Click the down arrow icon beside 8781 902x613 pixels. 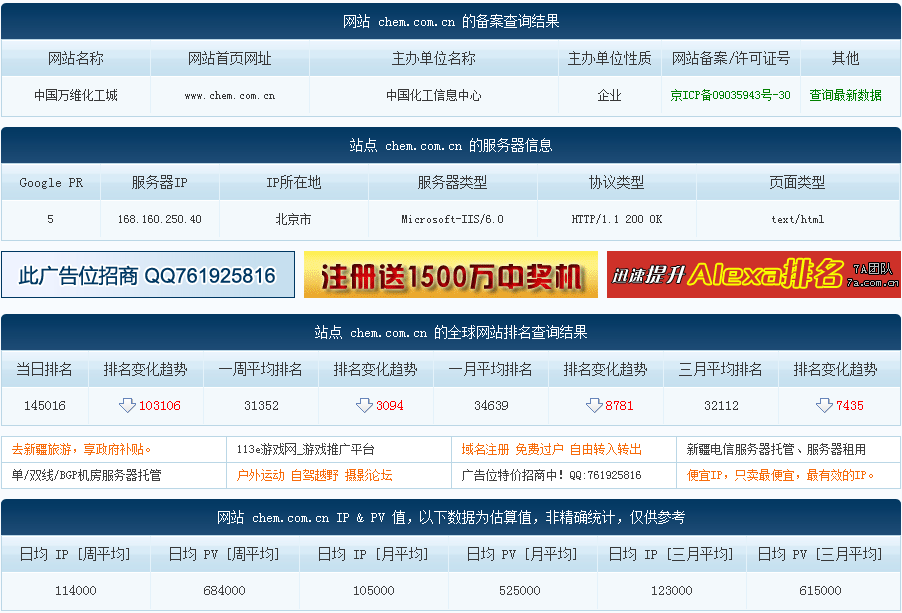(x=594, y=405)
